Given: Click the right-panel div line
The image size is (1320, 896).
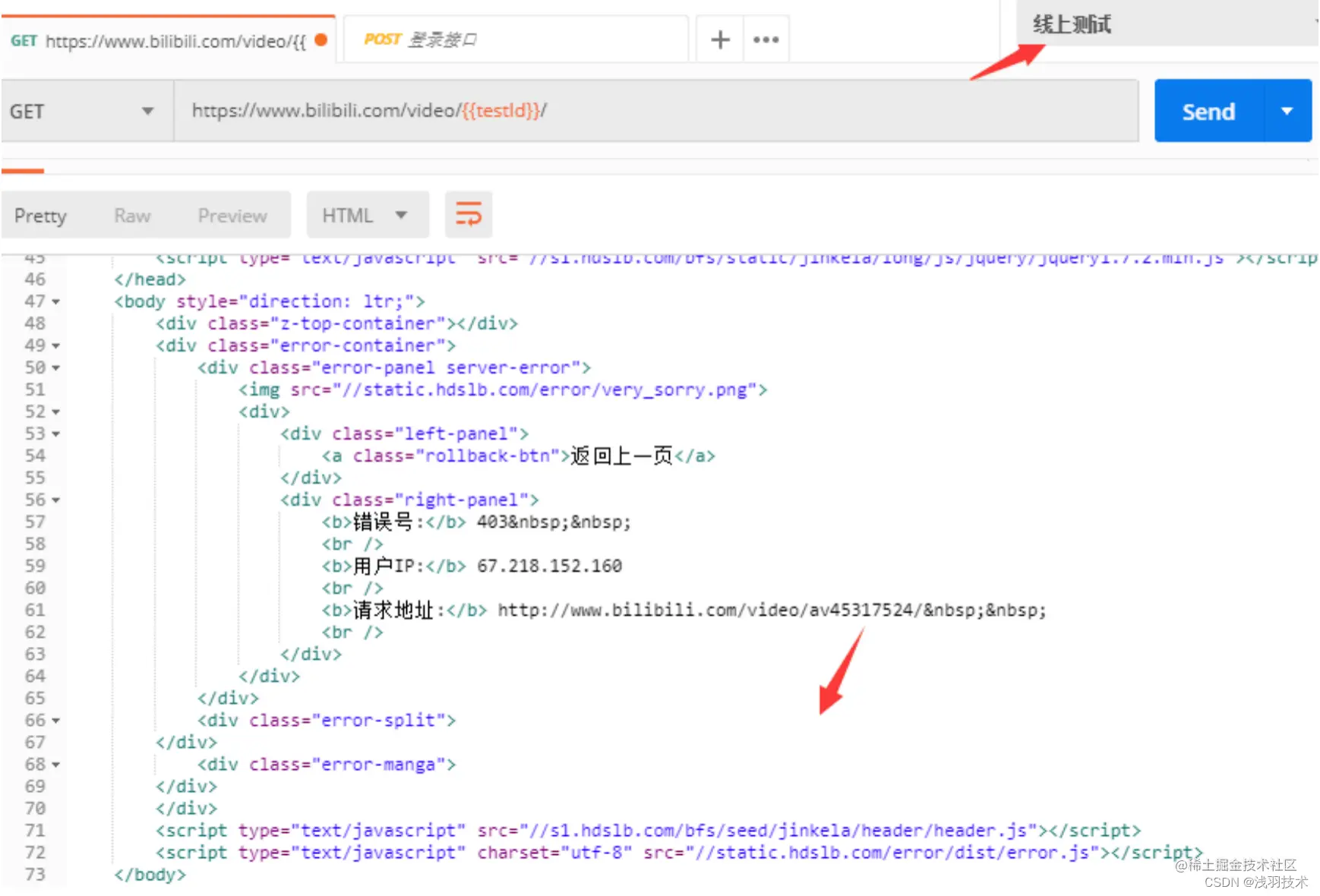Looking at the screenshot, I should [410, 500].
